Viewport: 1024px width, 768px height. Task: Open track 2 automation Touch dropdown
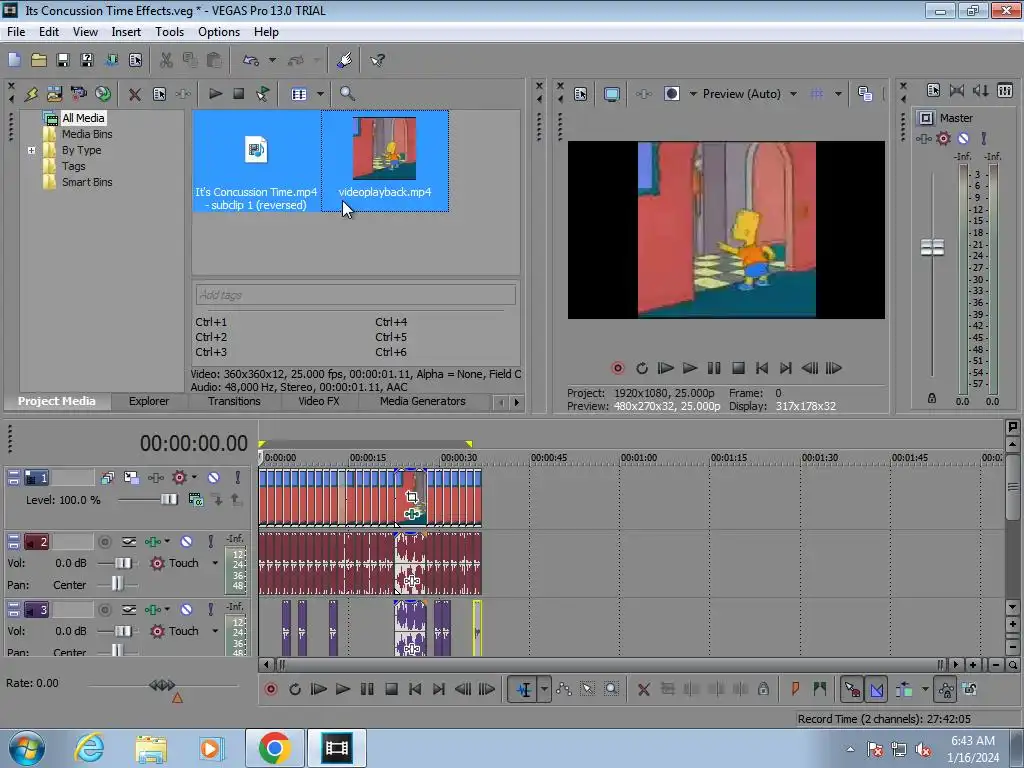point(215,563)
